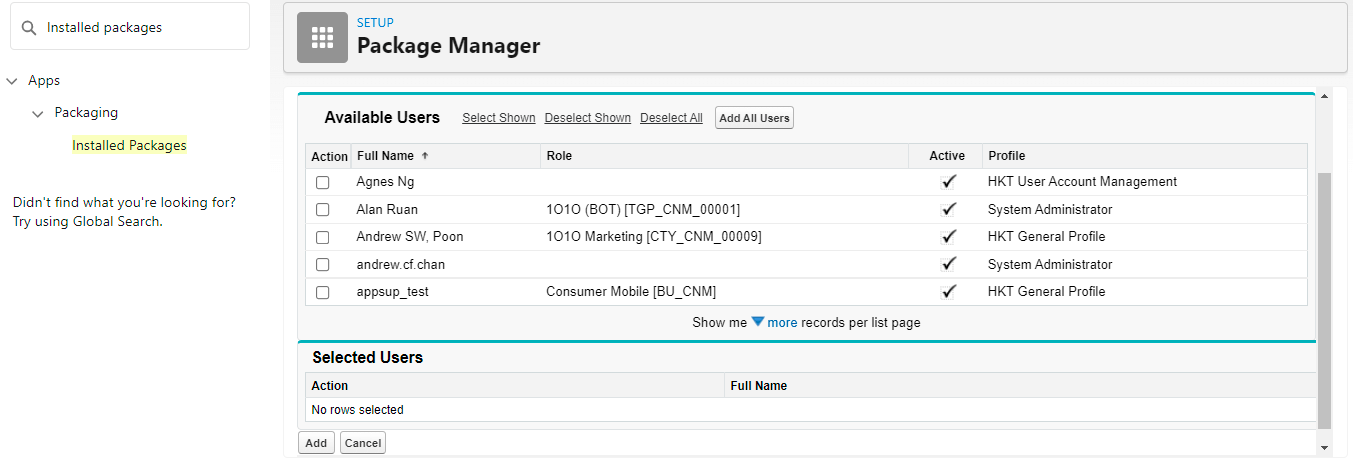The image size is (1353, 461).
Task: Sort by the Profile column header
Action: [x=1007, y=156]
